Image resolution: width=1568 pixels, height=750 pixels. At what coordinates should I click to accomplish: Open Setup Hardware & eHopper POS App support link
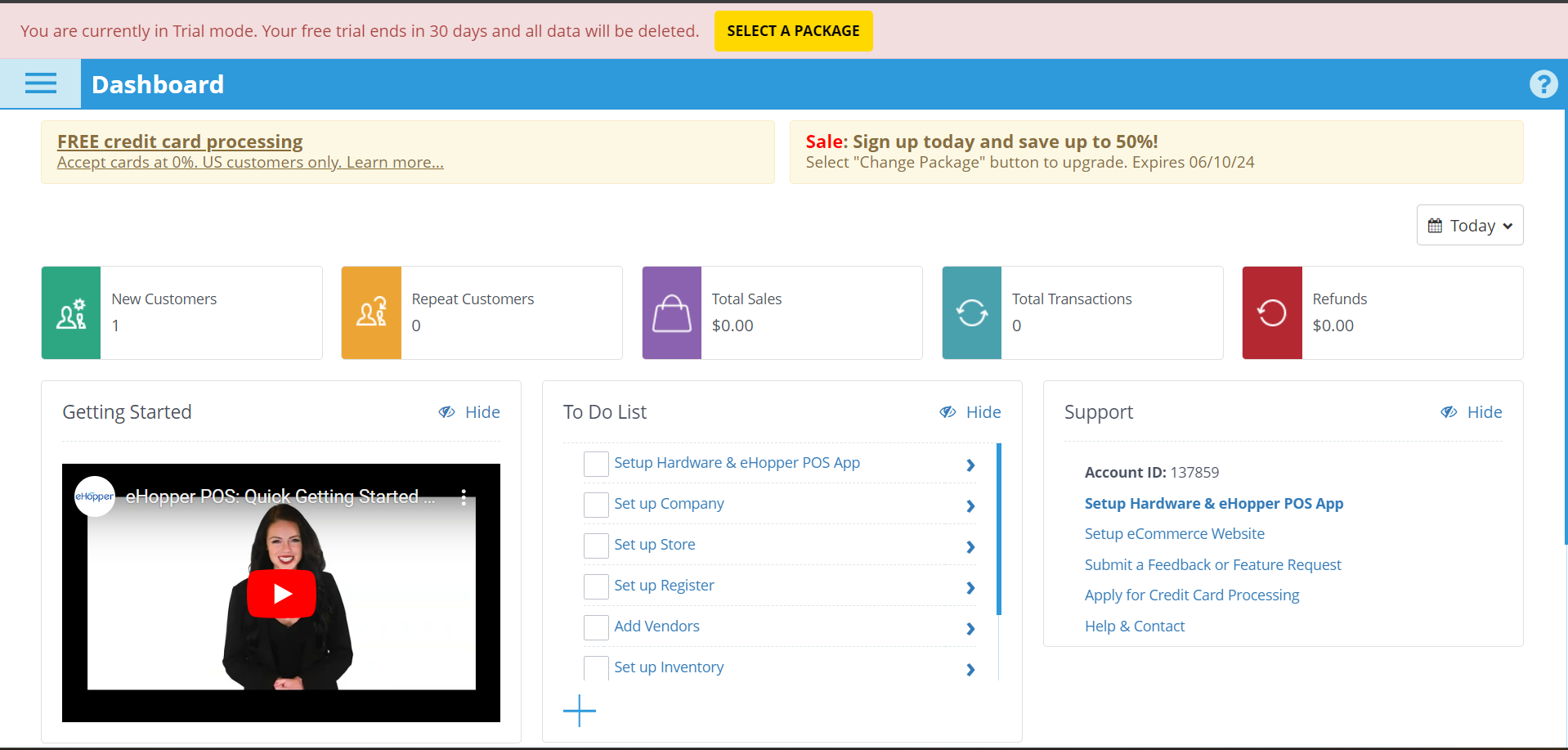click(x=1214, y=504)
